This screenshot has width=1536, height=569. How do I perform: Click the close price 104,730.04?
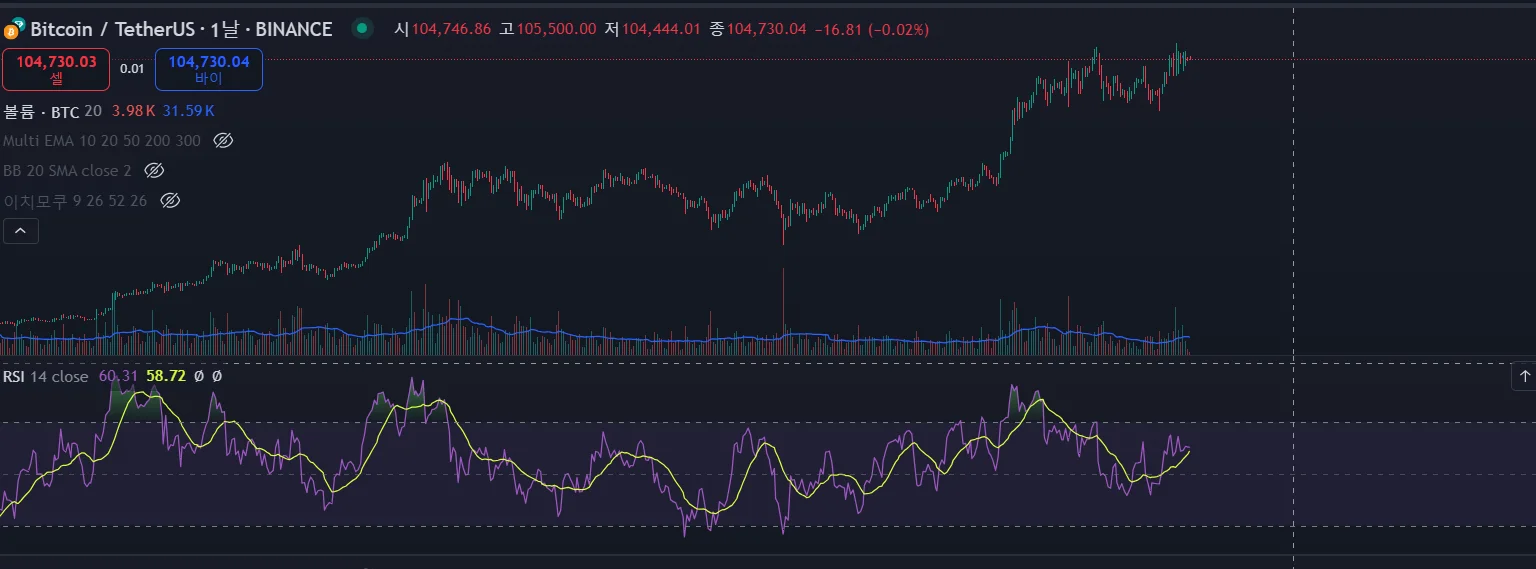coord(766,29)
